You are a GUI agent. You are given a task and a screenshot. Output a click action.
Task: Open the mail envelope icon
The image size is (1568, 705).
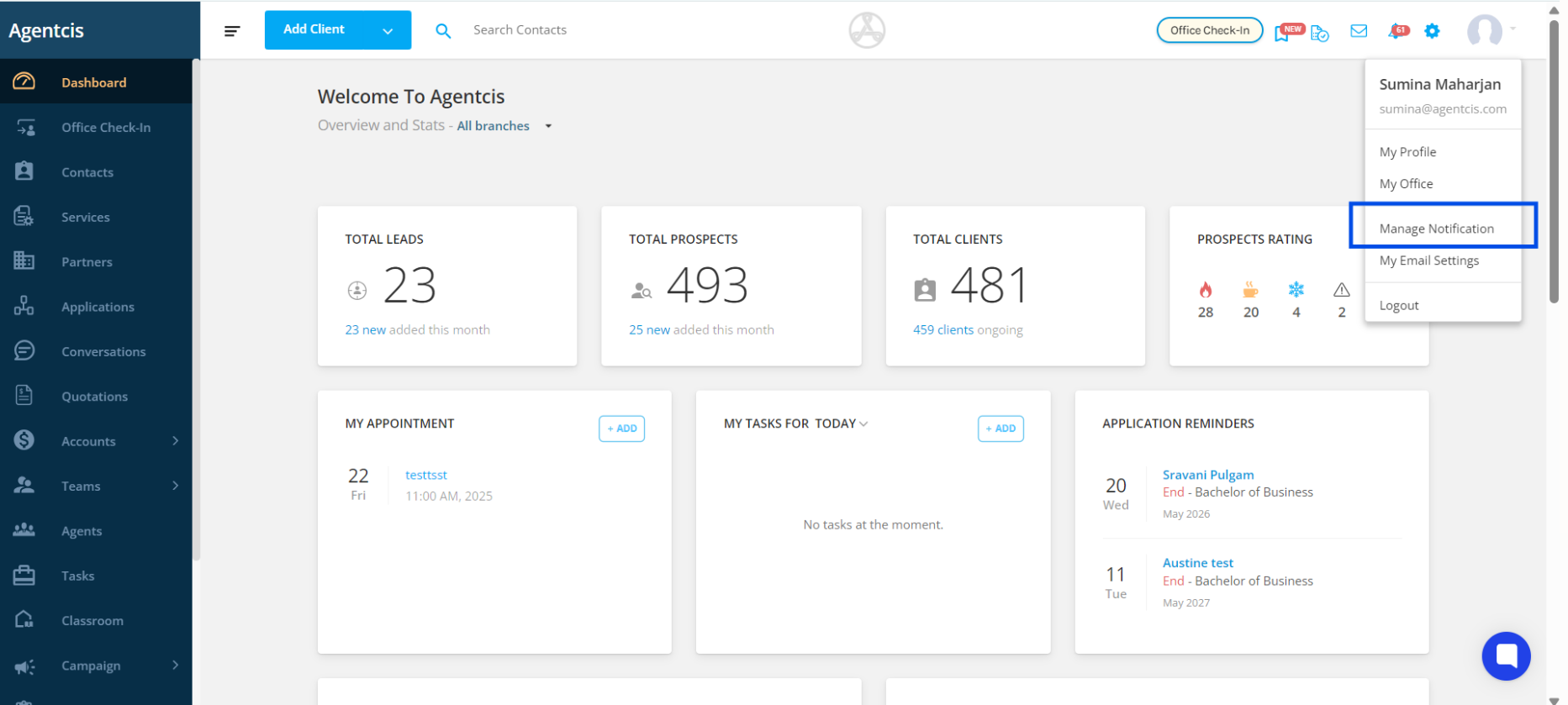tap(1359, 31)
